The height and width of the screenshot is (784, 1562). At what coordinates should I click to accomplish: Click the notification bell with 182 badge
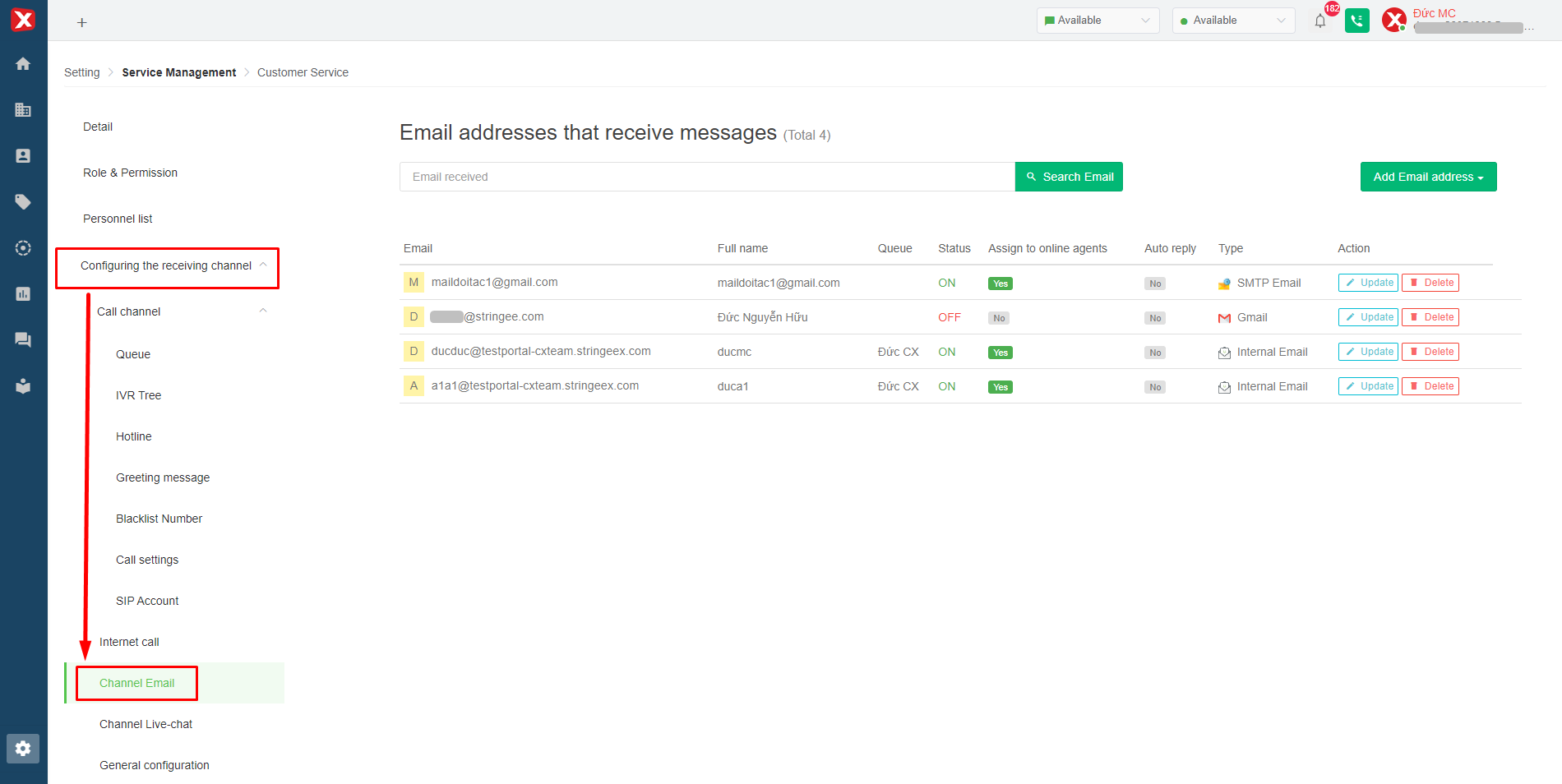1320,21
